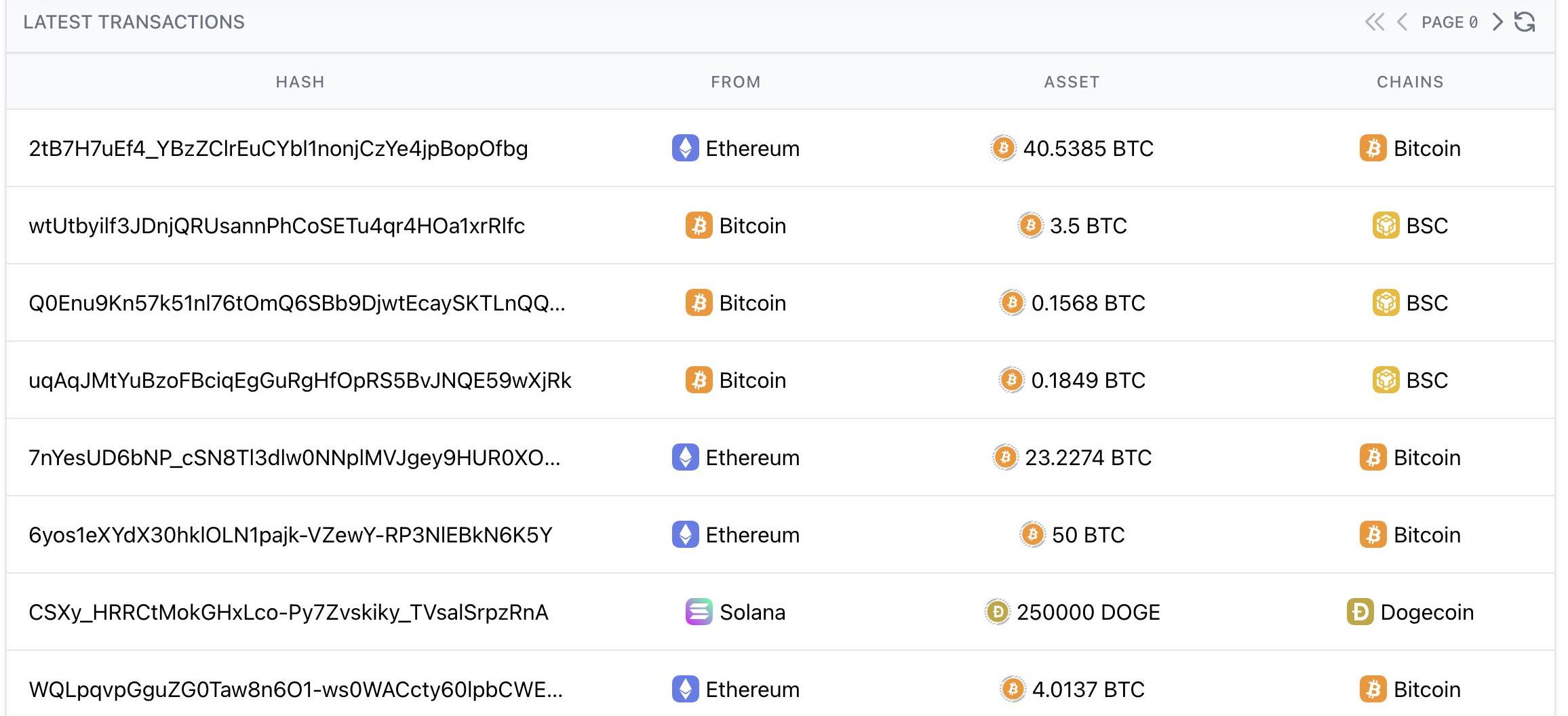The height and width of the screenshot is (716, 1568).
Task: Click the HASH column header
Action: tap(300, 82)
